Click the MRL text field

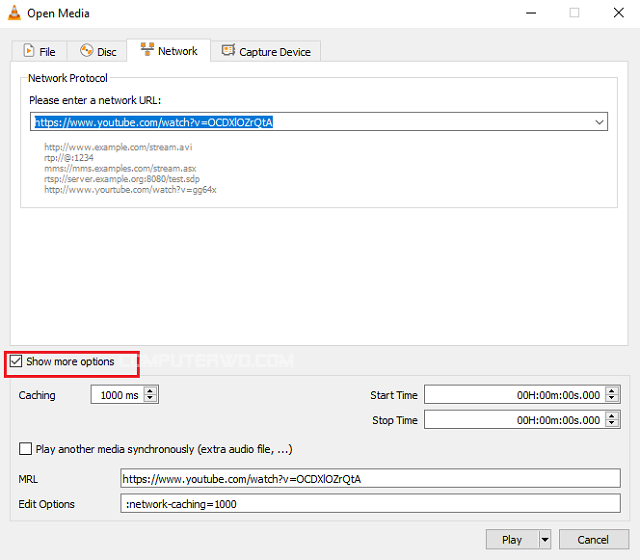click(x=370, y=478)
